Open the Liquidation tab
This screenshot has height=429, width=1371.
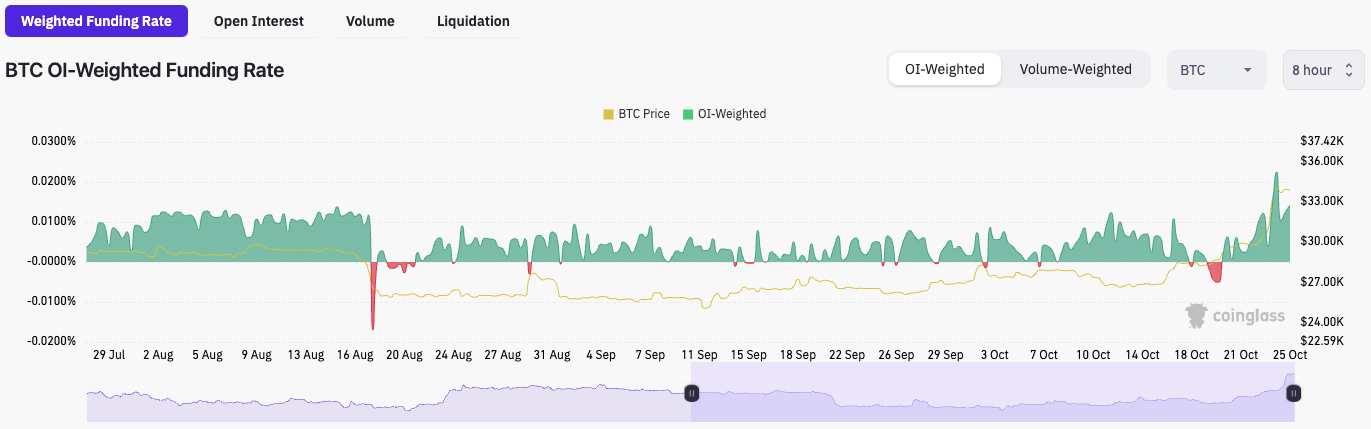473,21
